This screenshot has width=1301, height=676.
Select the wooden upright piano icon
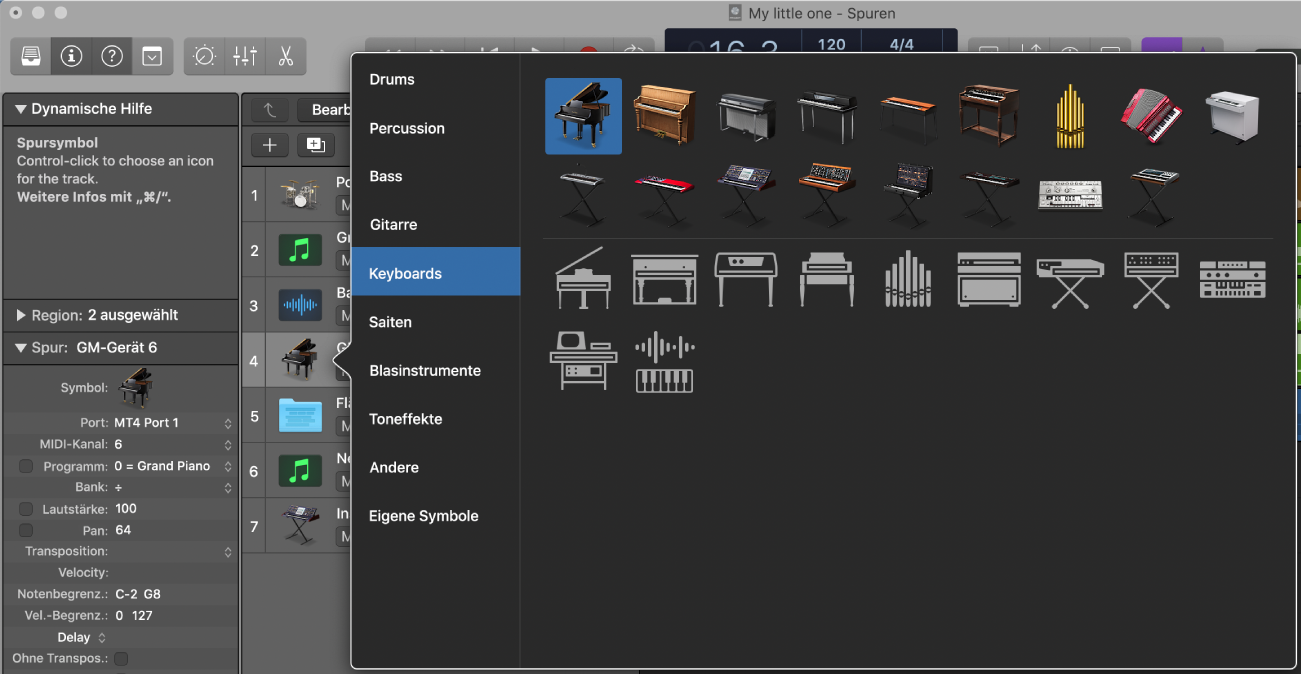664,116
